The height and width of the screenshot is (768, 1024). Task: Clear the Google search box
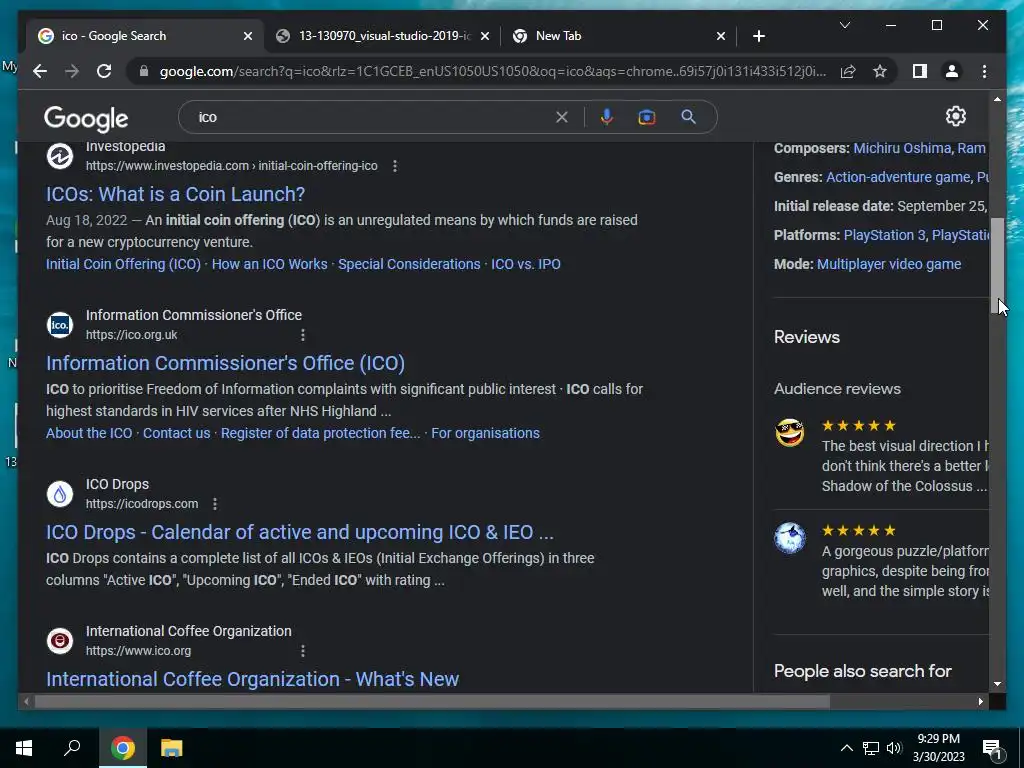[562, 117]
